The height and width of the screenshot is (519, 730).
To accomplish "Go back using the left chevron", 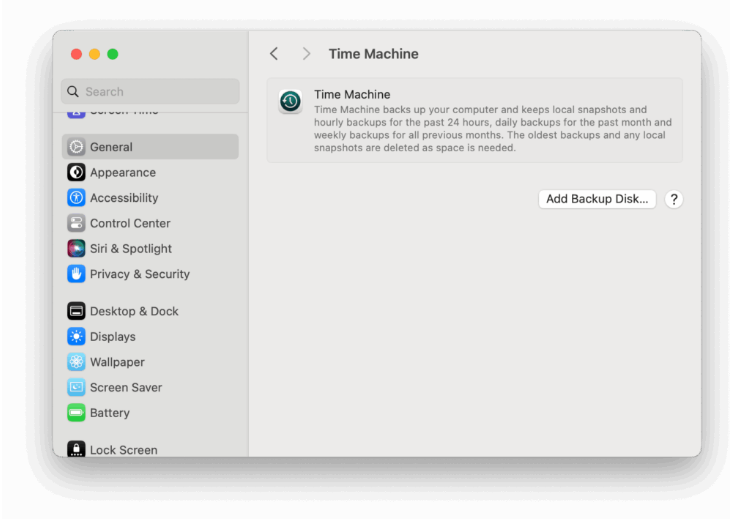I will (x=274, y=54).
